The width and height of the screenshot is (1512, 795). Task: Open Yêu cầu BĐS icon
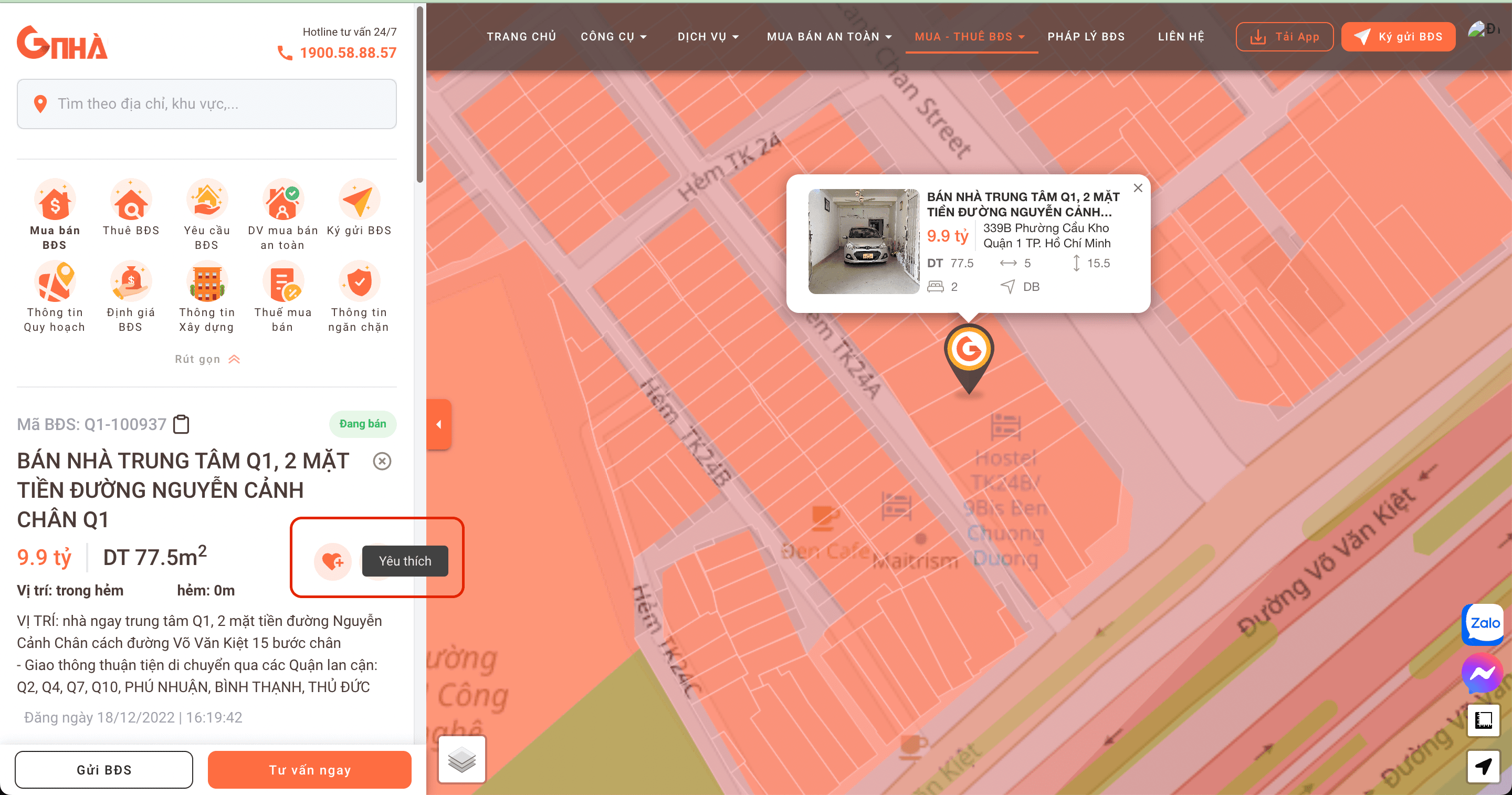pyautogui.click(x=207, y=200)
